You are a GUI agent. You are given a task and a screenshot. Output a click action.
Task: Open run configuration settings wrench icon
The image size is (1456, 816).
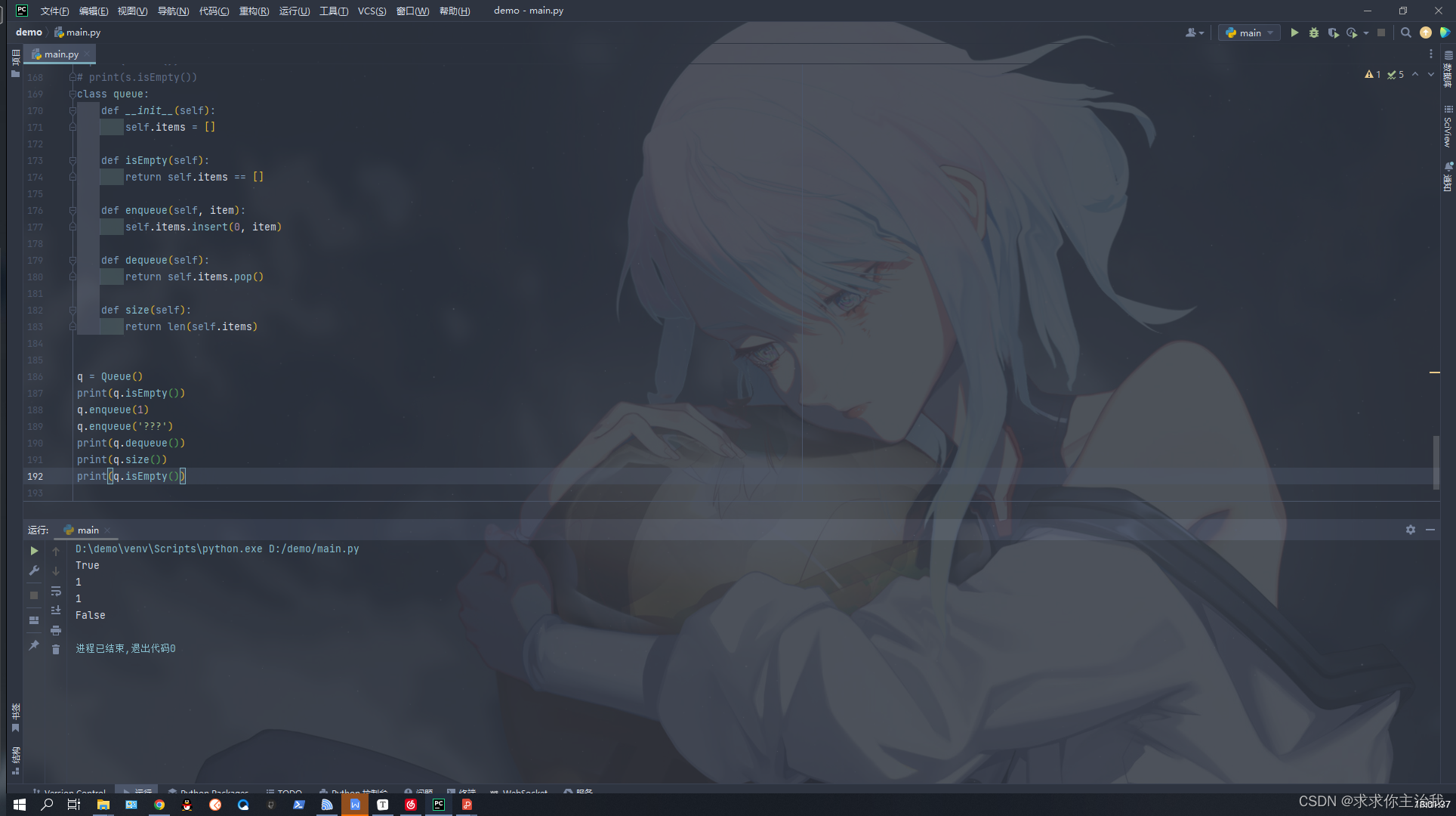[34, 571]
